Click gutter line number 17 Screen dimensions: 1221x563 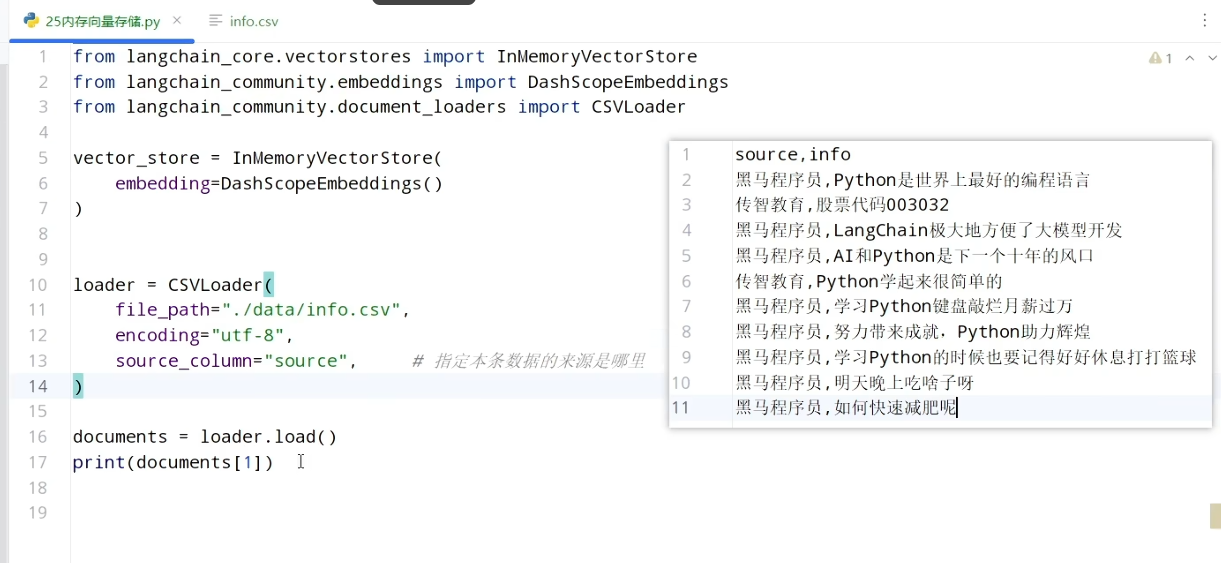[38, 462]
